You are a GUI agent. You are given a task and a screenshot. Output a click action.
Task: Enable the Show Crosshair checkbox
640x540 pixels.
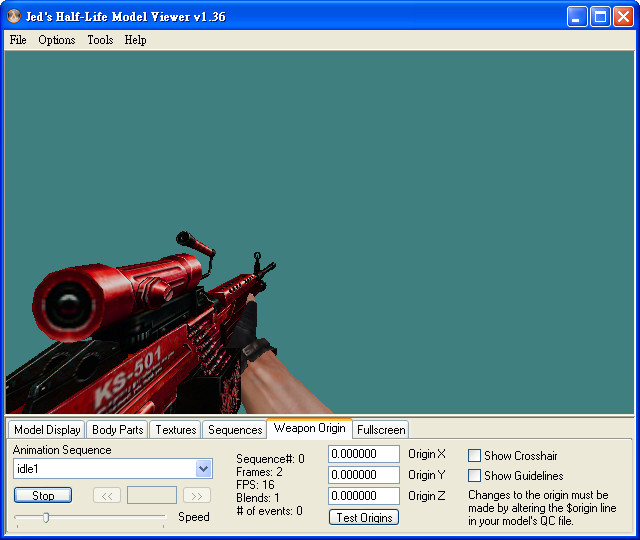click(474, 456)
